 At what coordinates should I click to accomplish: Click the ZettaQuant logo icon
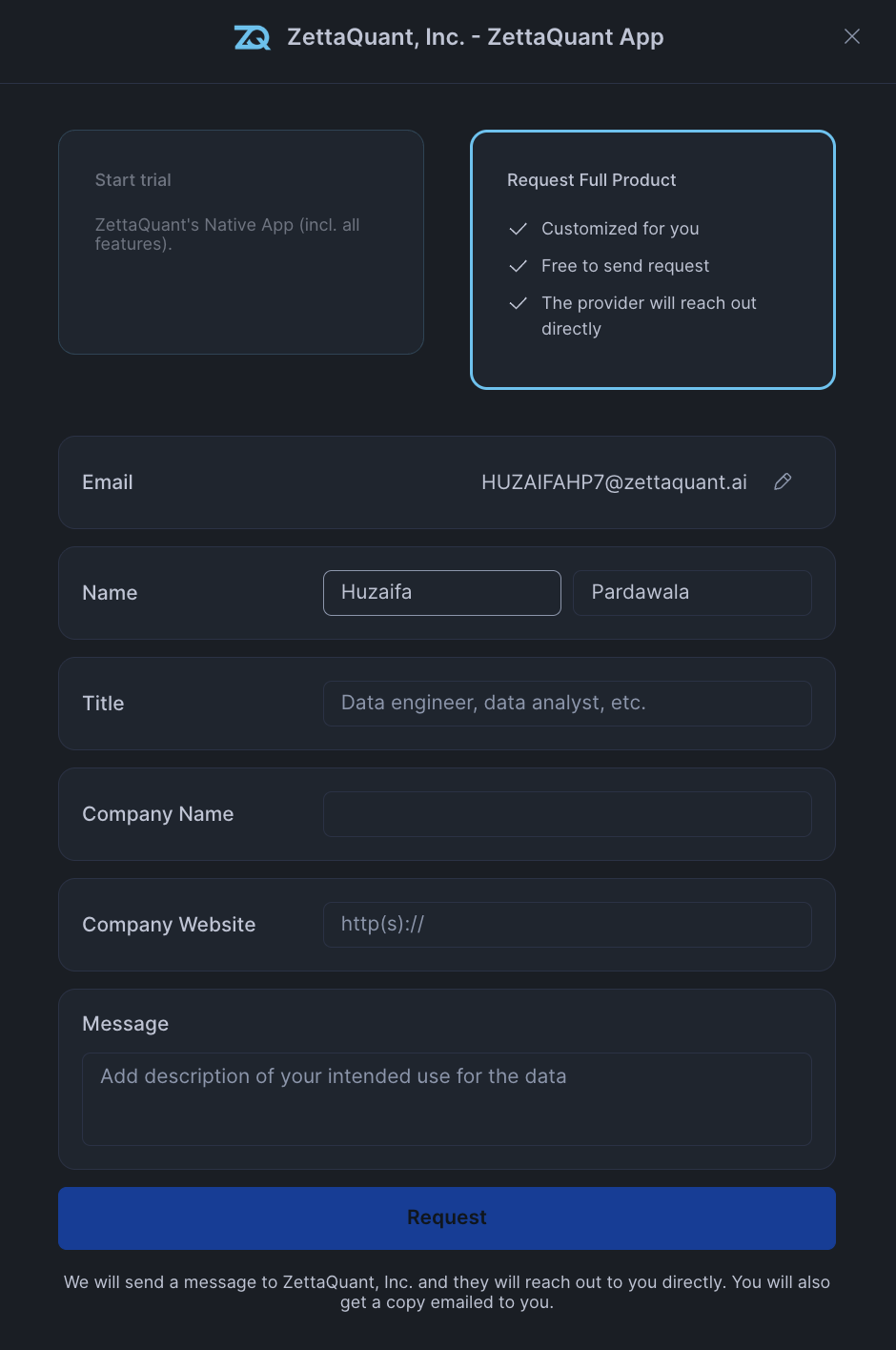252,37
